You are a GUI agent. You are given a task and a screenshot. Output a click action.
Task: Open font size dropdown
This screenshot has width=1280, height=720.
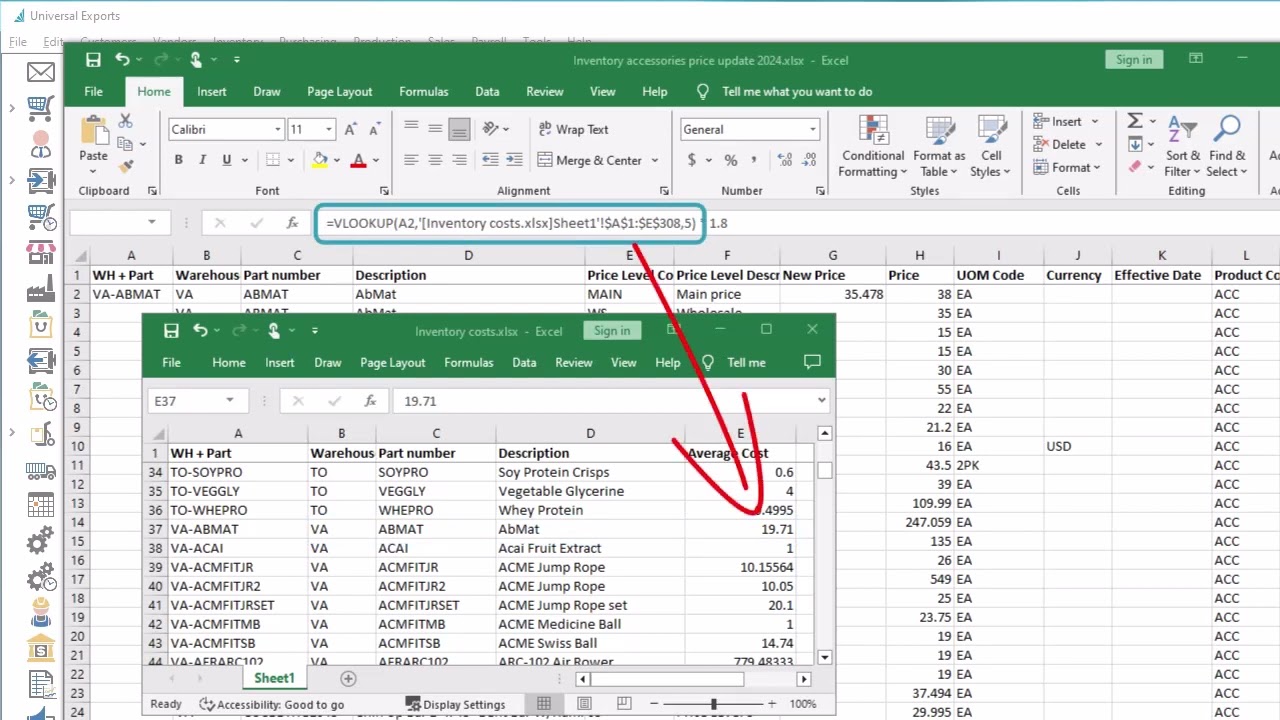click(x=328, y=129)
